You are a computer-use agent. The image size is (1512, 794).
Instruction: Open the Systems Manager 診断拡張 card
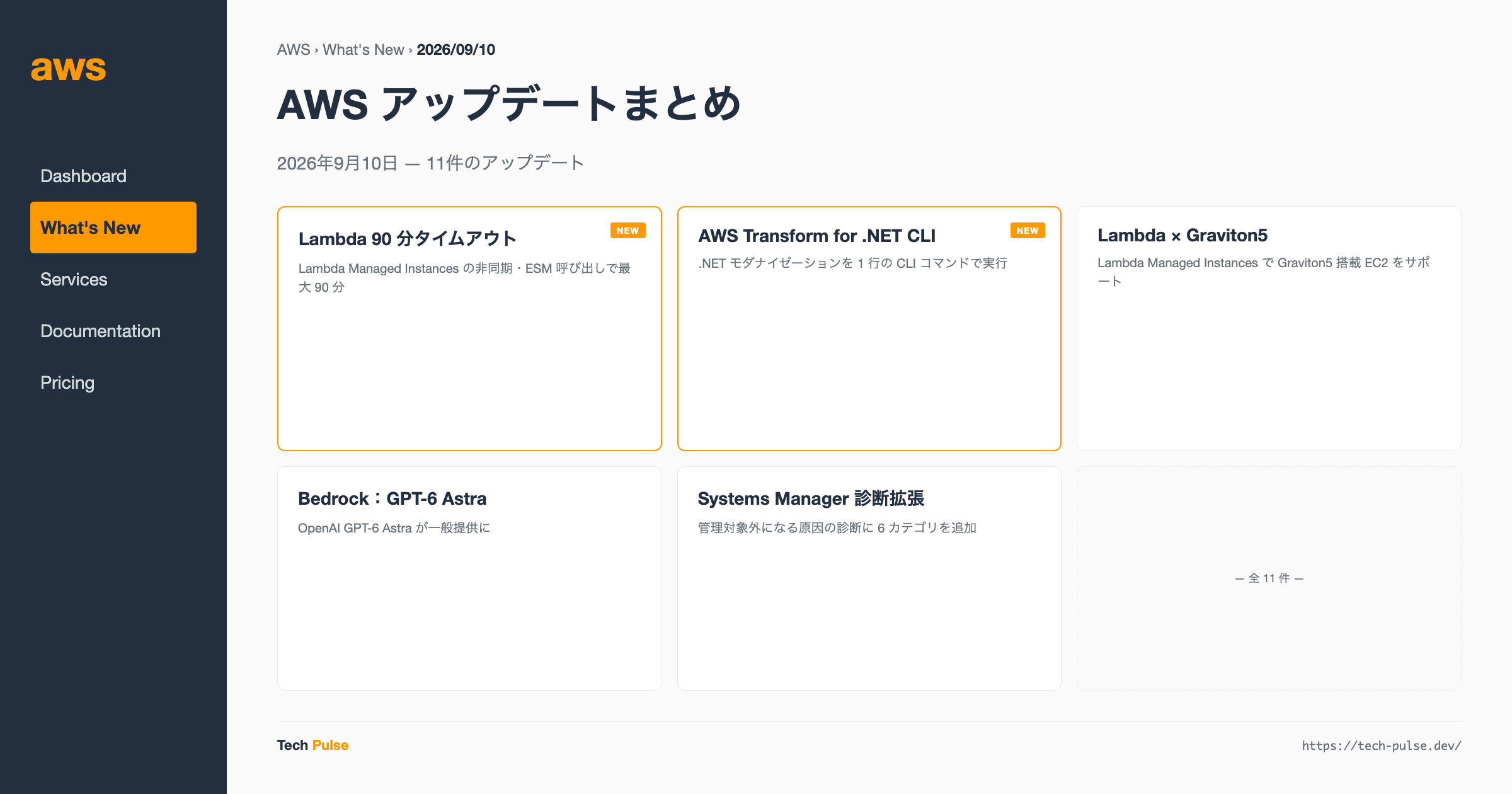click(x=869, y=578)
